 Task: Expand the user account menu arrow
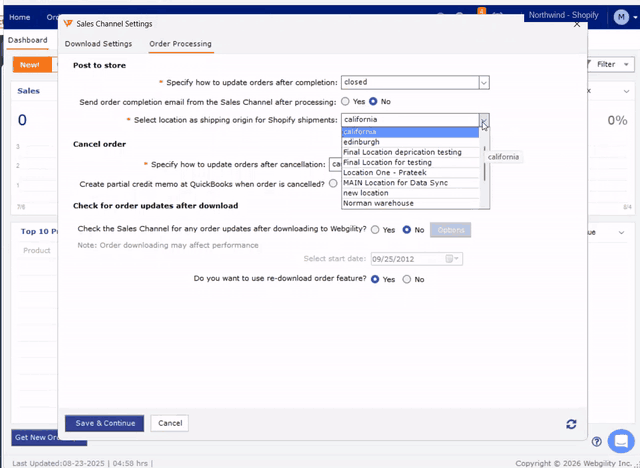tap(635, 18)
